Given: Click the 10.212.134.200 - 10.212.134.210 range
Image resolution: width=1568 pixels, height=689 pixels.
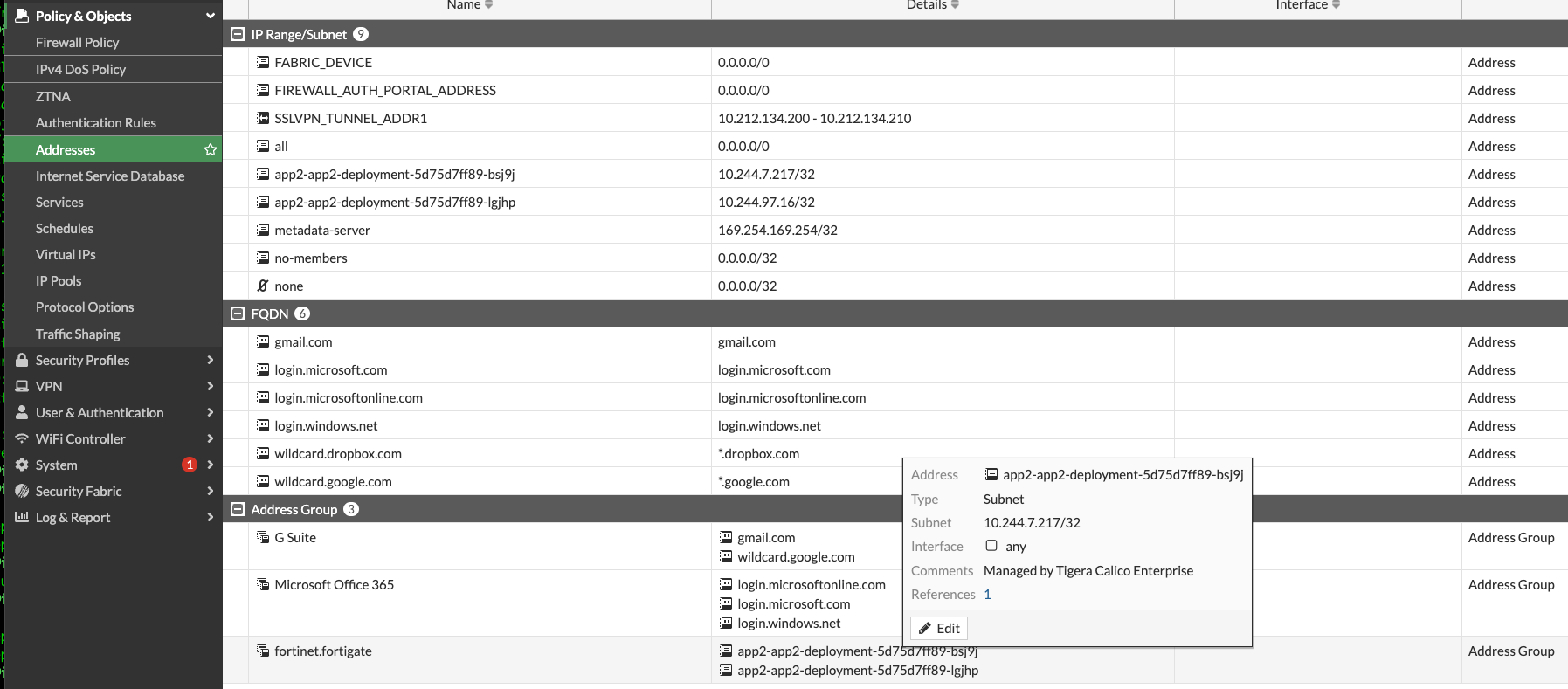Looking at the screenshot, I should tap(814, 118).
